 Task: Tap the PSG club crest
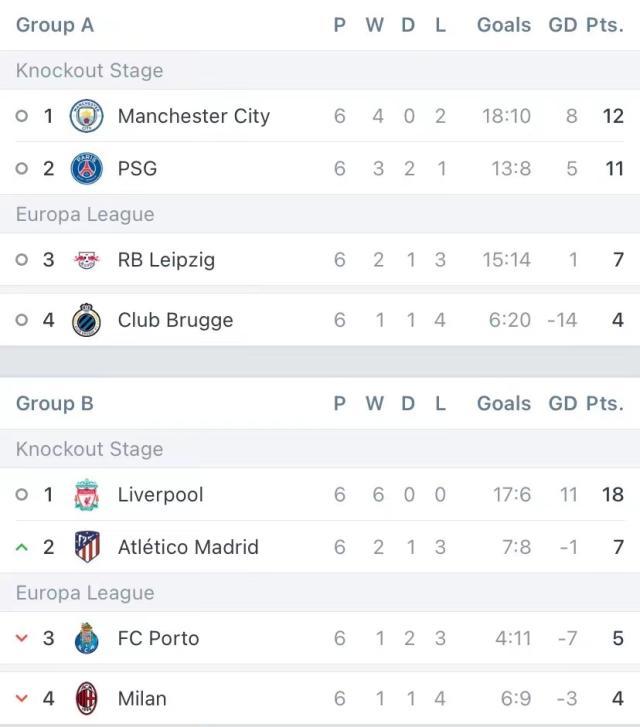86,168
